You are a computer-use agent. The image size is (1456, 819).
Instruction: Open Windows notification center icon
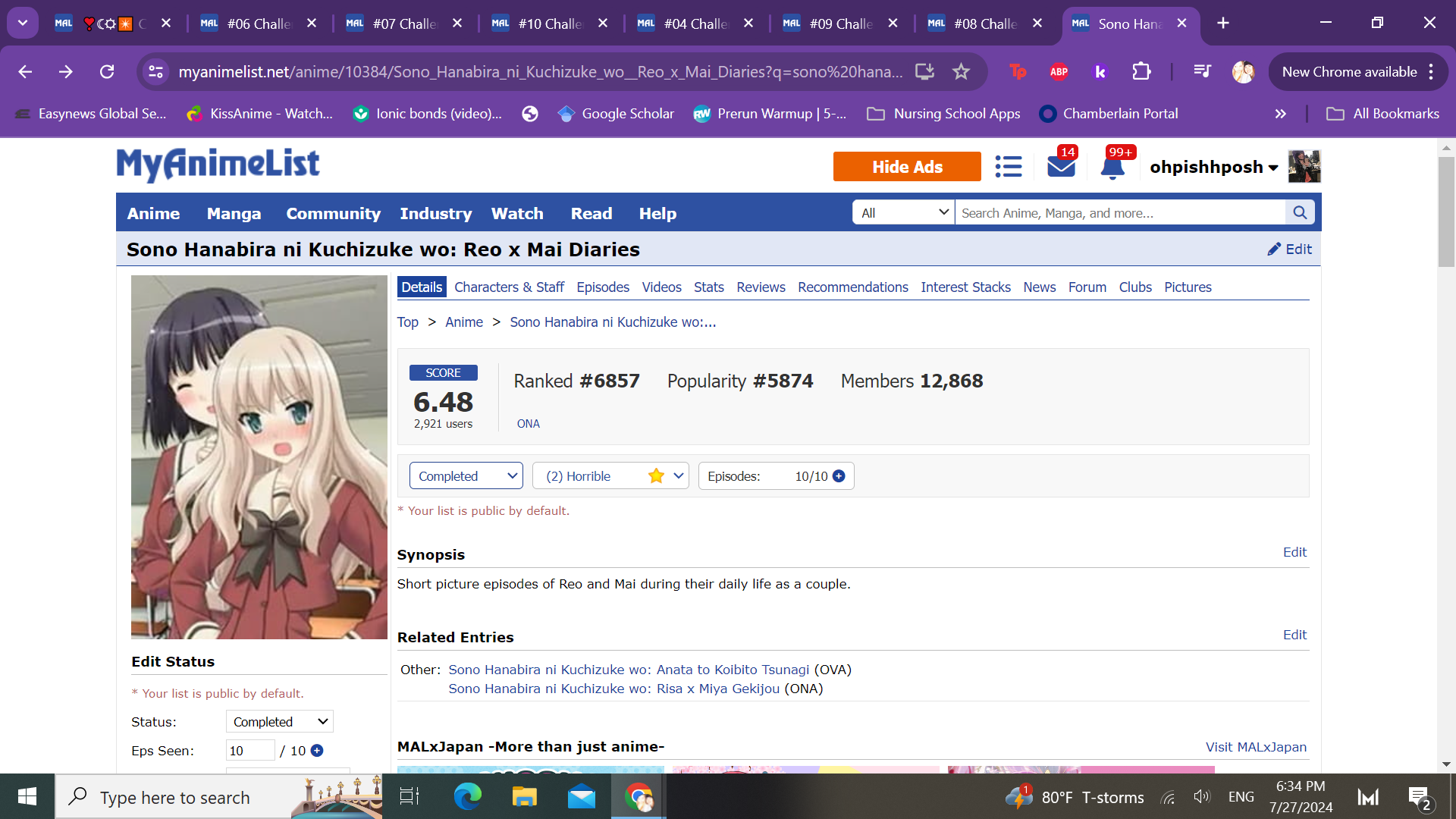tap(1419, 797)
